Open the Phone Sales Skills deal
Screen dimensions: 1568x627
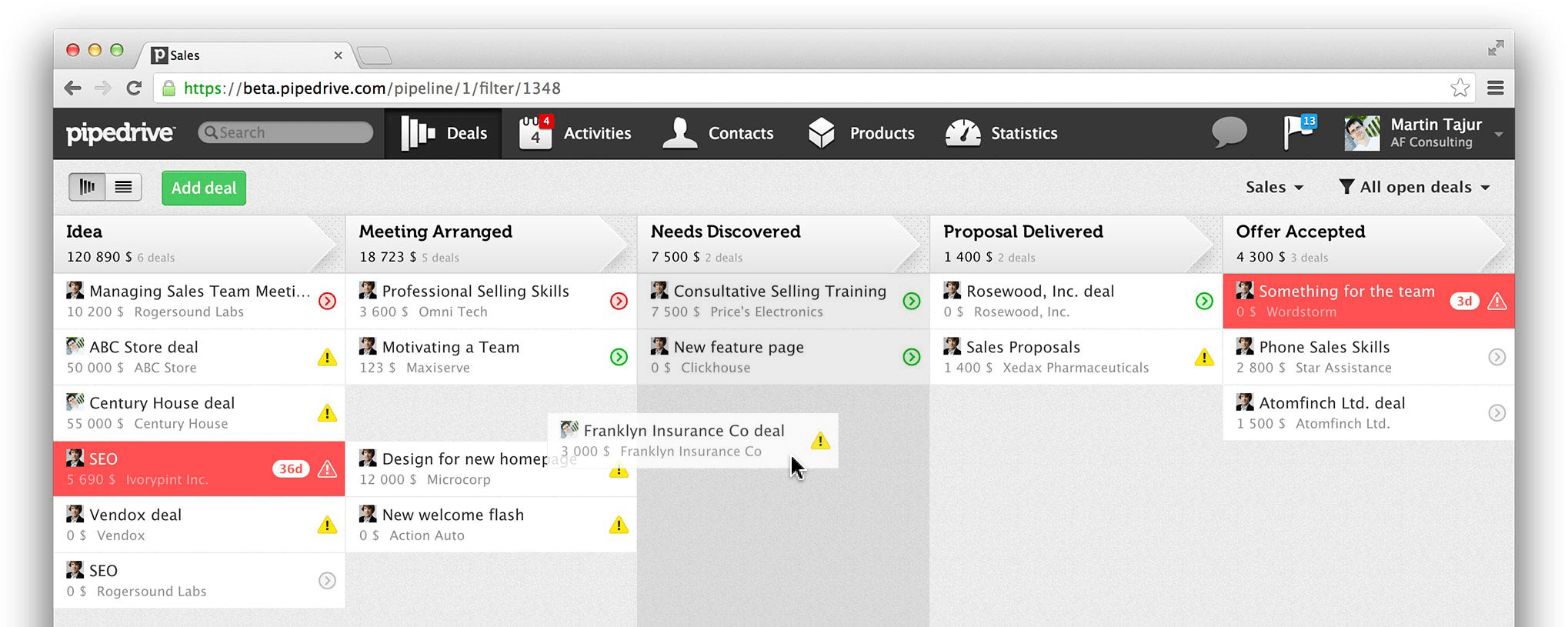tap(1369, 357)
